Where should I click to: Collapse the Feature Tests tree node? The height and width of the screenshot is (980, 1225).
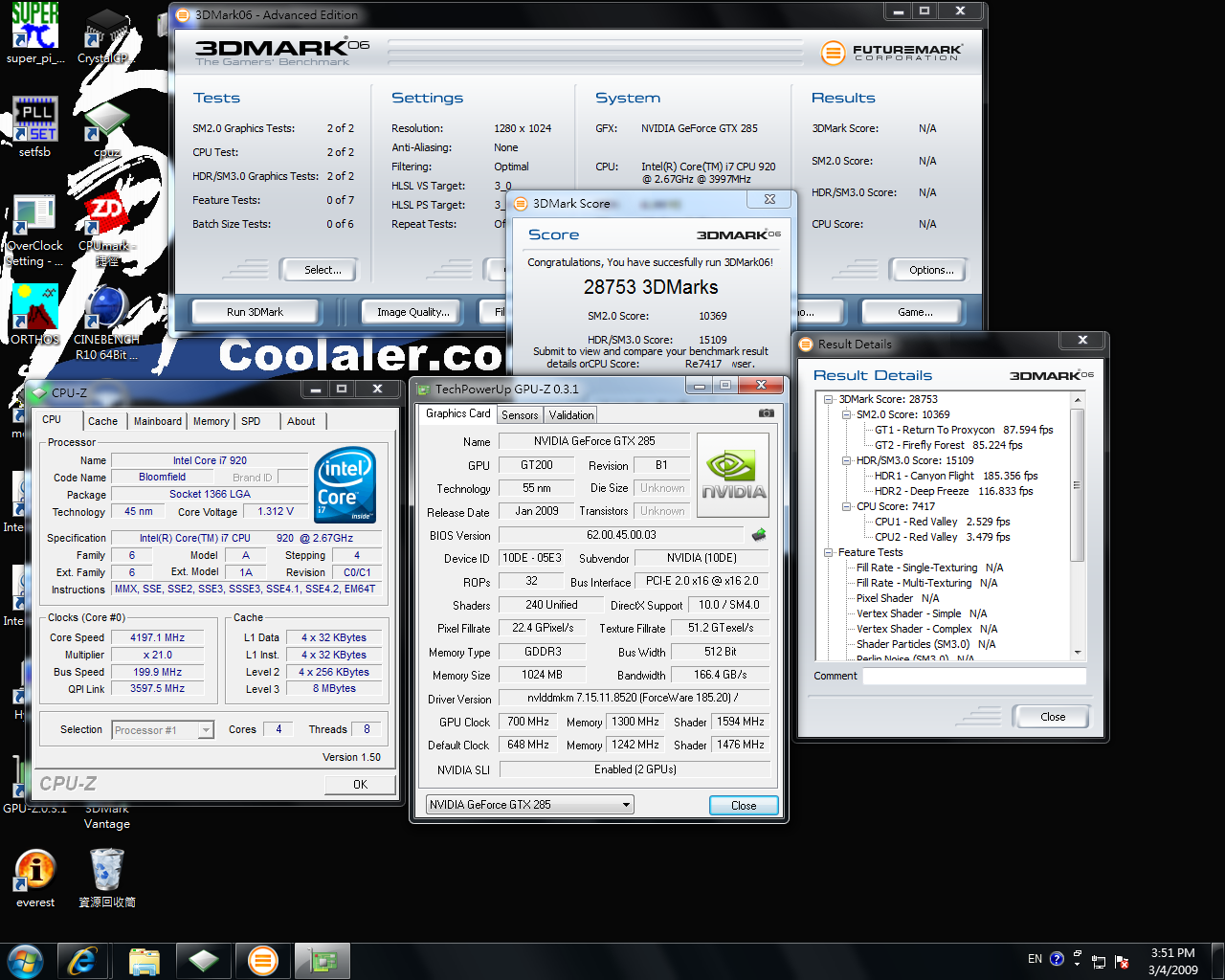click(x=829, y=552)
